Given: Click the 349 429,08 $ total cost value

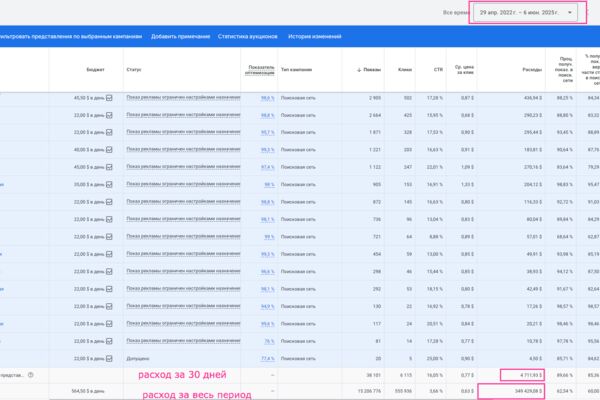Looking at the screenshot, I should pyautogui.click(x=528, y=391).
